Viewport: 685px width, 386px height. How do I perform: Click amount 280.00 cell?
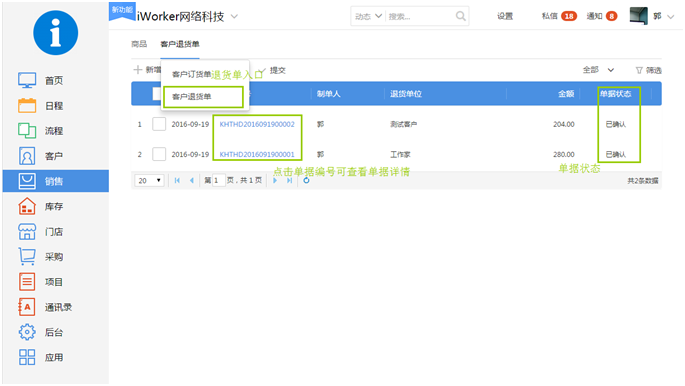tap(564, 155)
